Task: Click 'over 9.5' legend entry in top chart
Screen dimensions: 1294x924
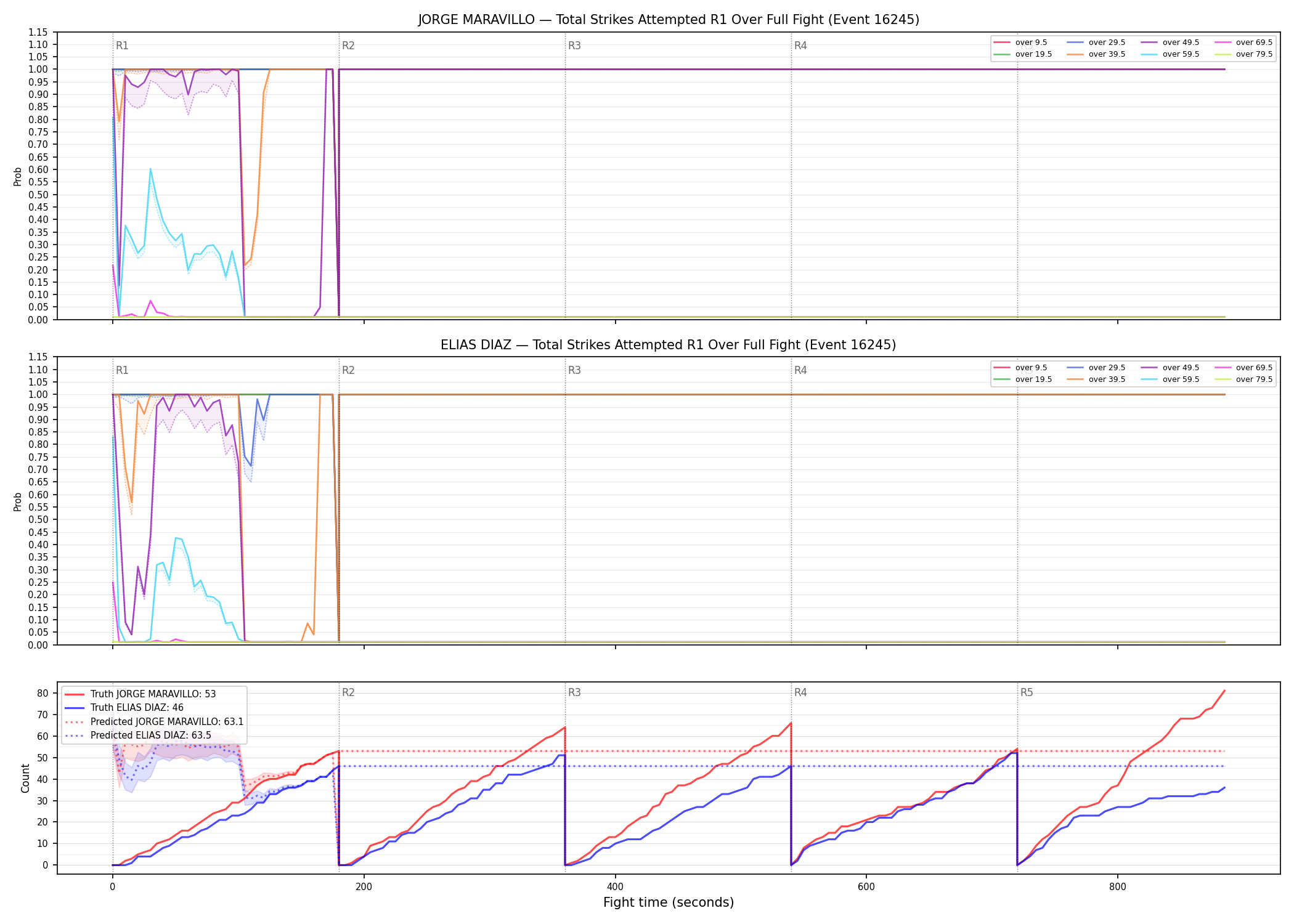Action: click(x=1021, y=43)
